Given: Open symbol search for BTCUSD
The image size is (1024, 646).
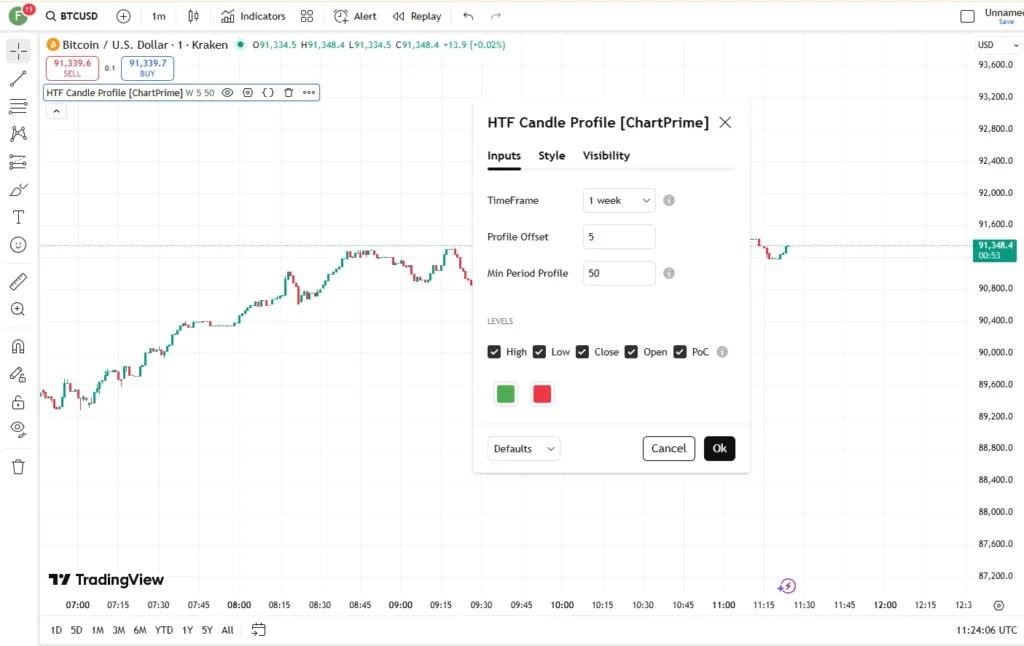Looking at the screenshot, I should point(72,16).
